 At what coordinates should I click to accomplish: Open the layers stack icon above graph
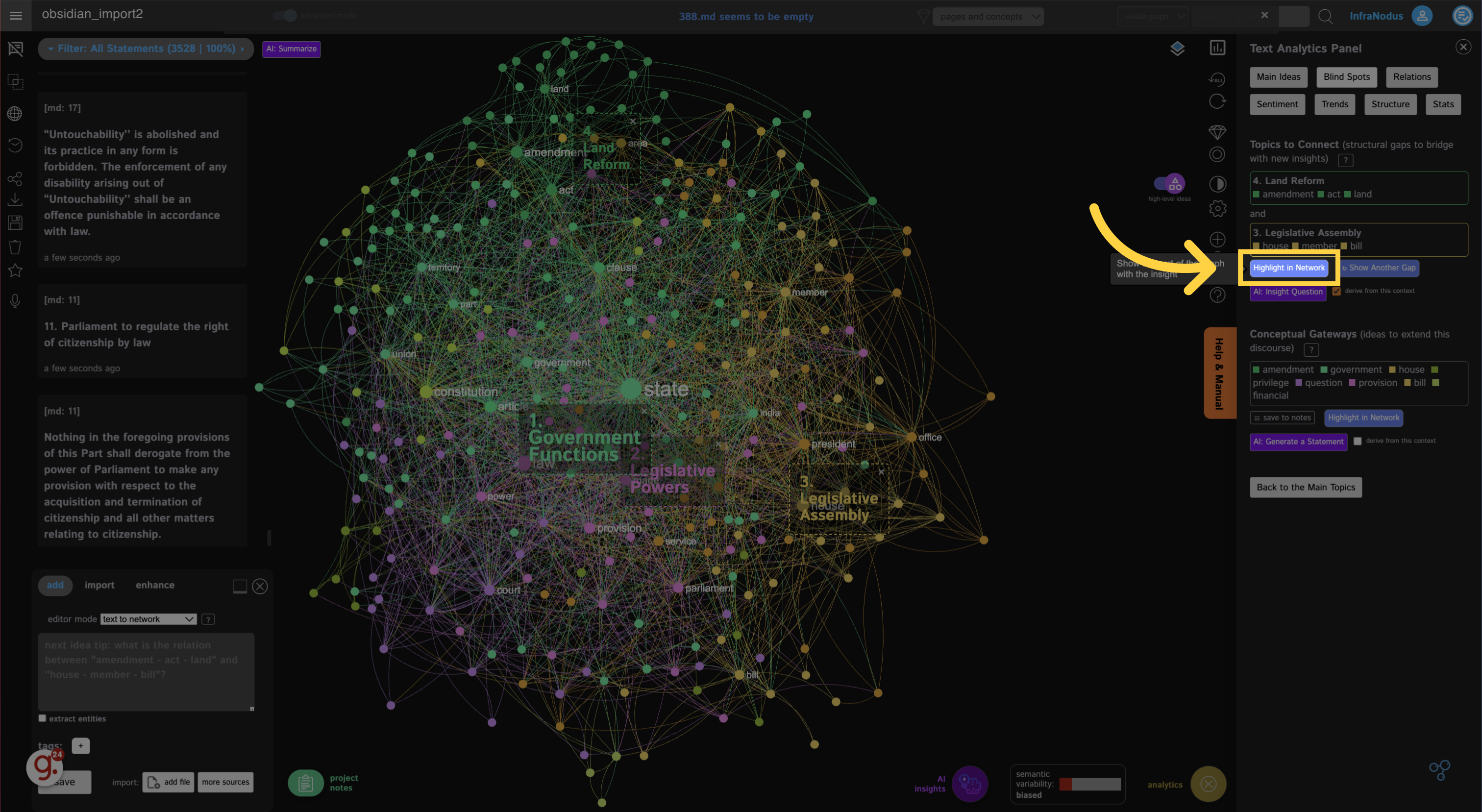[x=1177, y=49]
